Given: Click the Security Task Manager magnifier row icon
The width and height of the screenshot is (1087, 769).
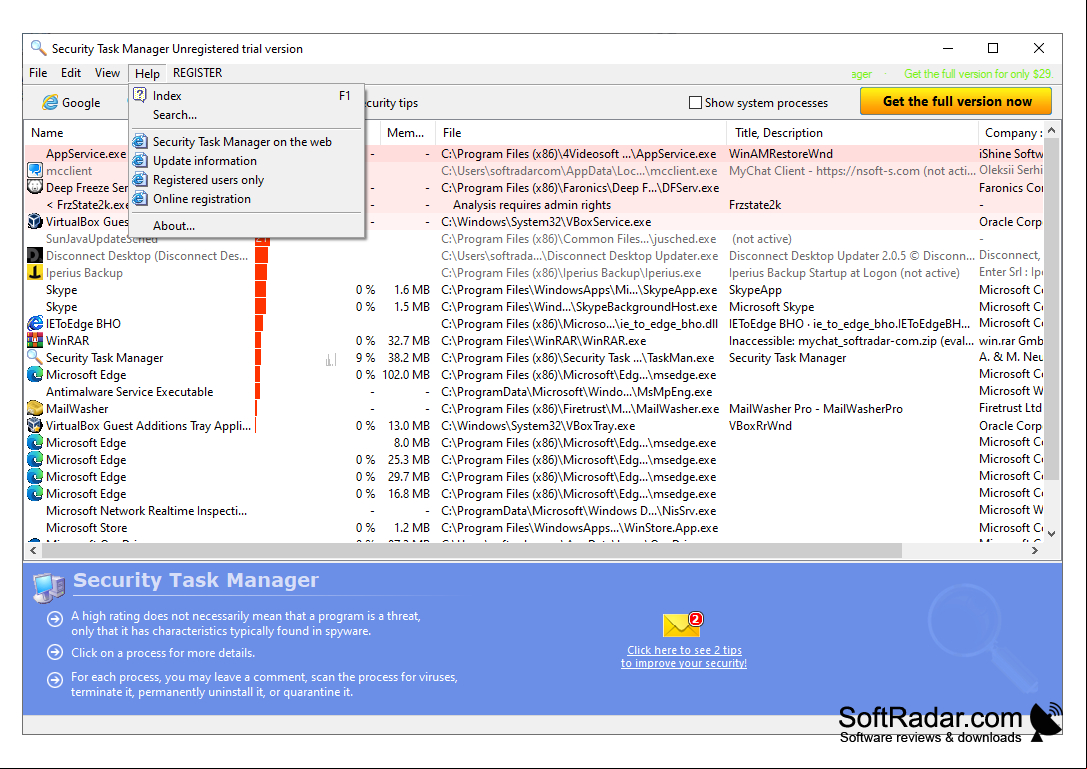Looking at the screenshot, I should tap(35, 357).
